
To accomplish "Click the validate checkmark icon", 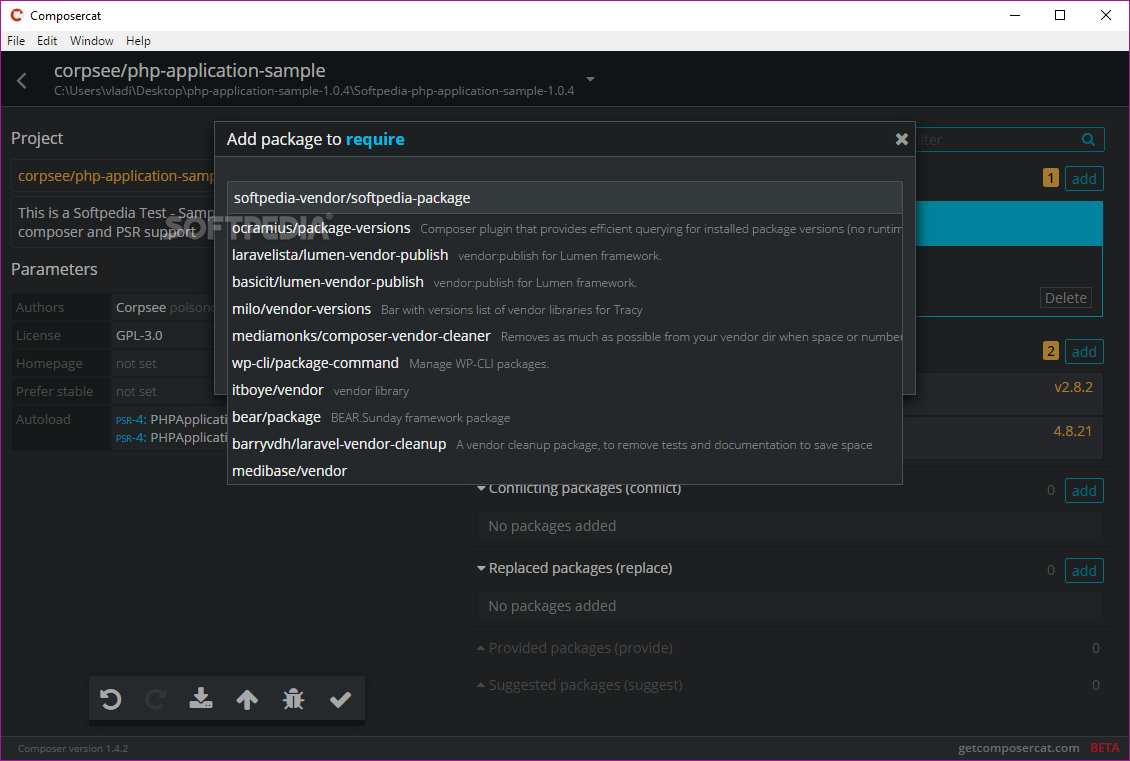I will point(340,699).
